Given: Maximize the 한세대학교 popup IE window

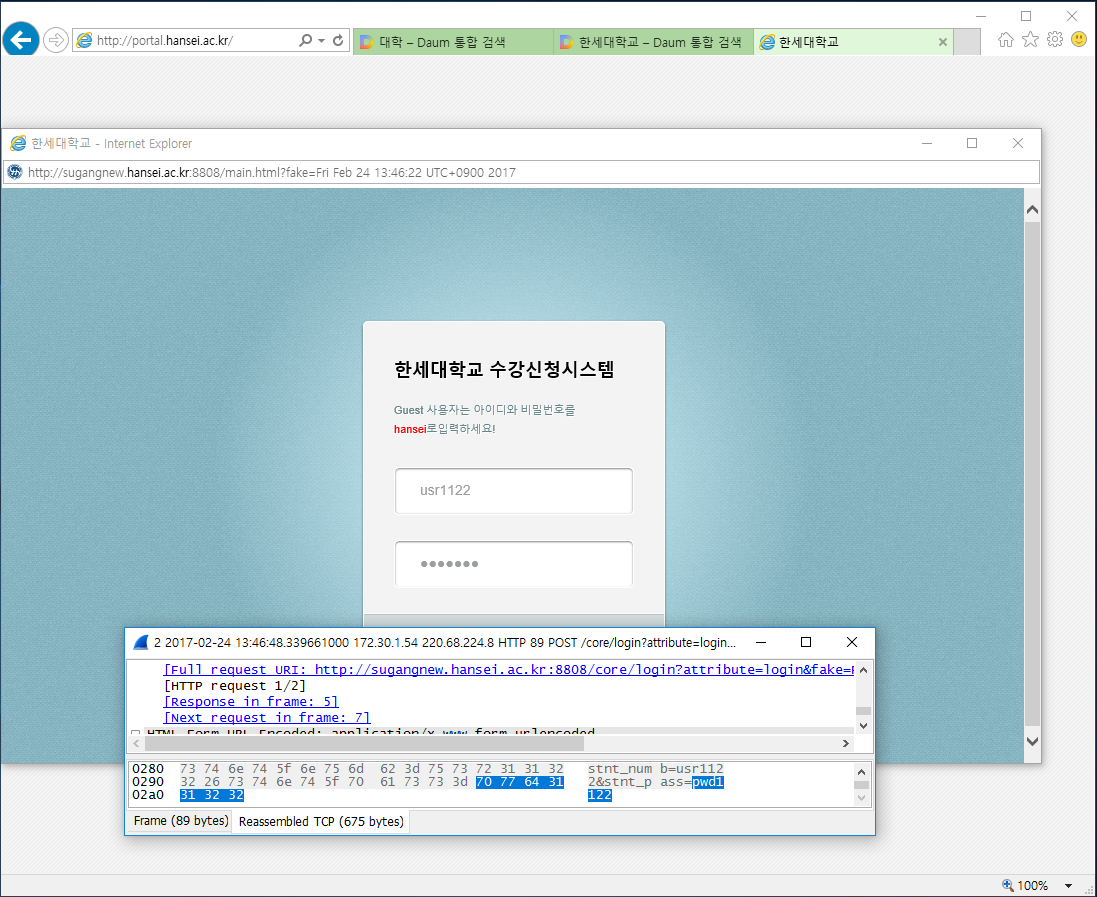Looking at the screenshot, I should click(972, 143).
